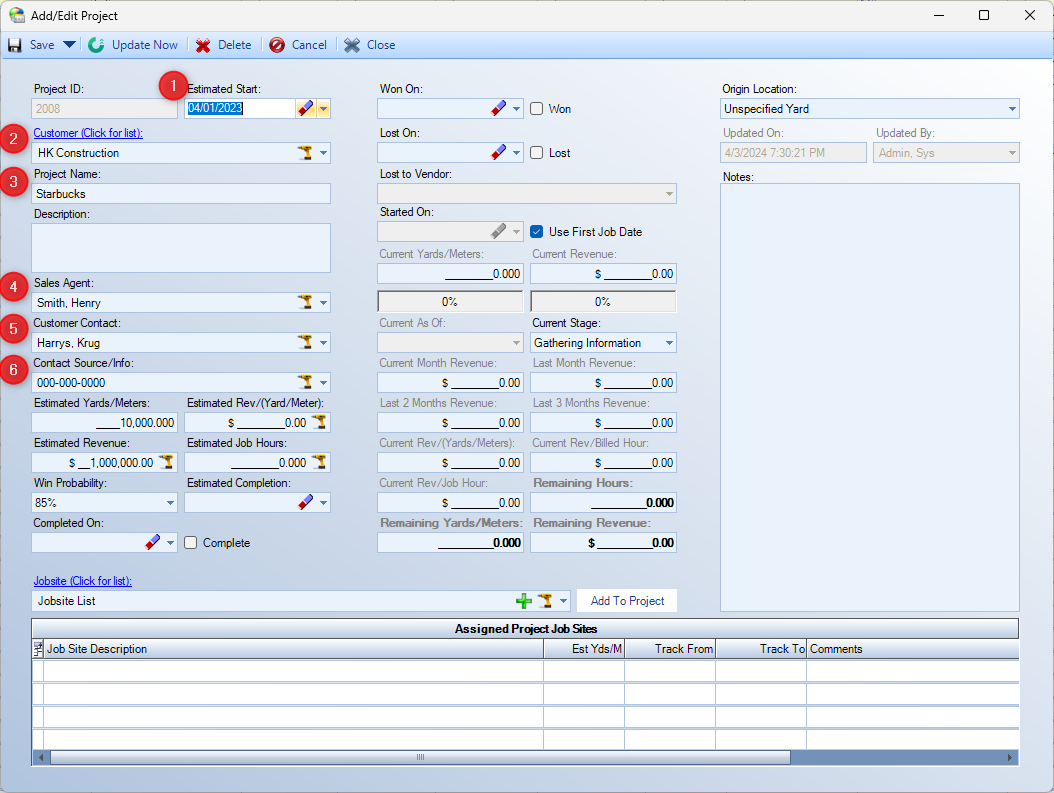Clear the Won On date eraser icon
The width and height of the screenshot is (1054, 793).
click(498, 108)
